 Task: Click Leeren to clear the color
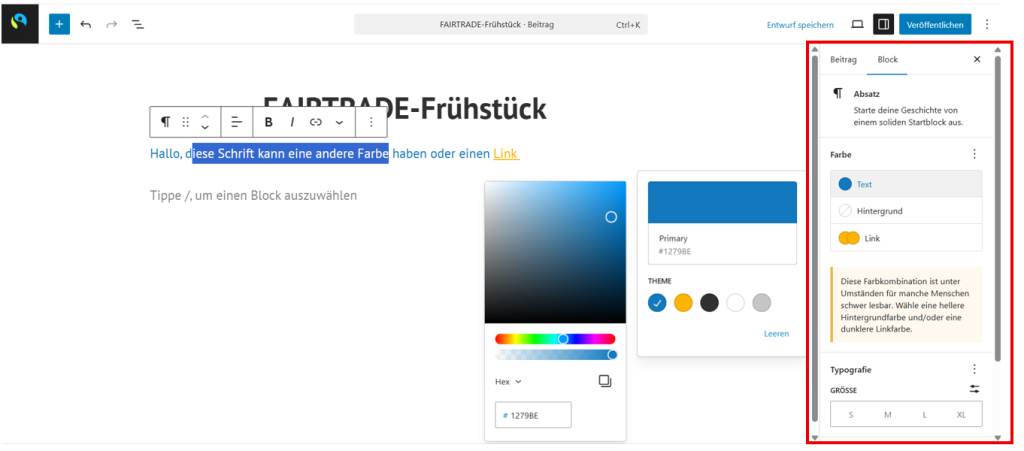(x=776, y=334)
